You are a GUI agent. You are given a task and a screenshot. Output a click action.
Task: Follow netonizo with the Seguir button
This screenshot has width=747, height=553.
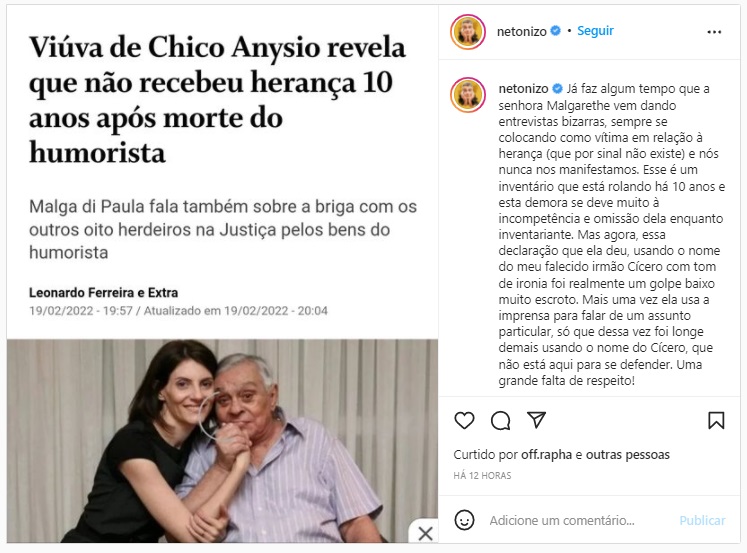[595, 31]
